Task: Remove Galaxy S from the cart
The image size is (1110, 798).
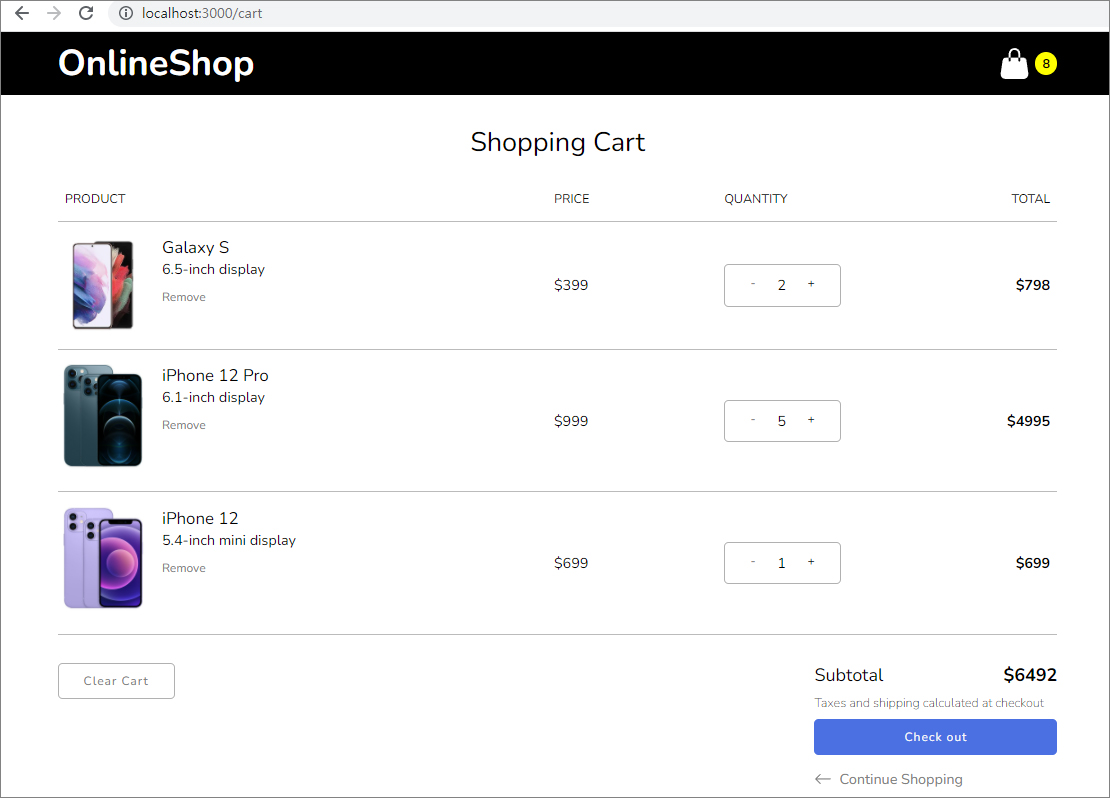Action: coord(184,297)
